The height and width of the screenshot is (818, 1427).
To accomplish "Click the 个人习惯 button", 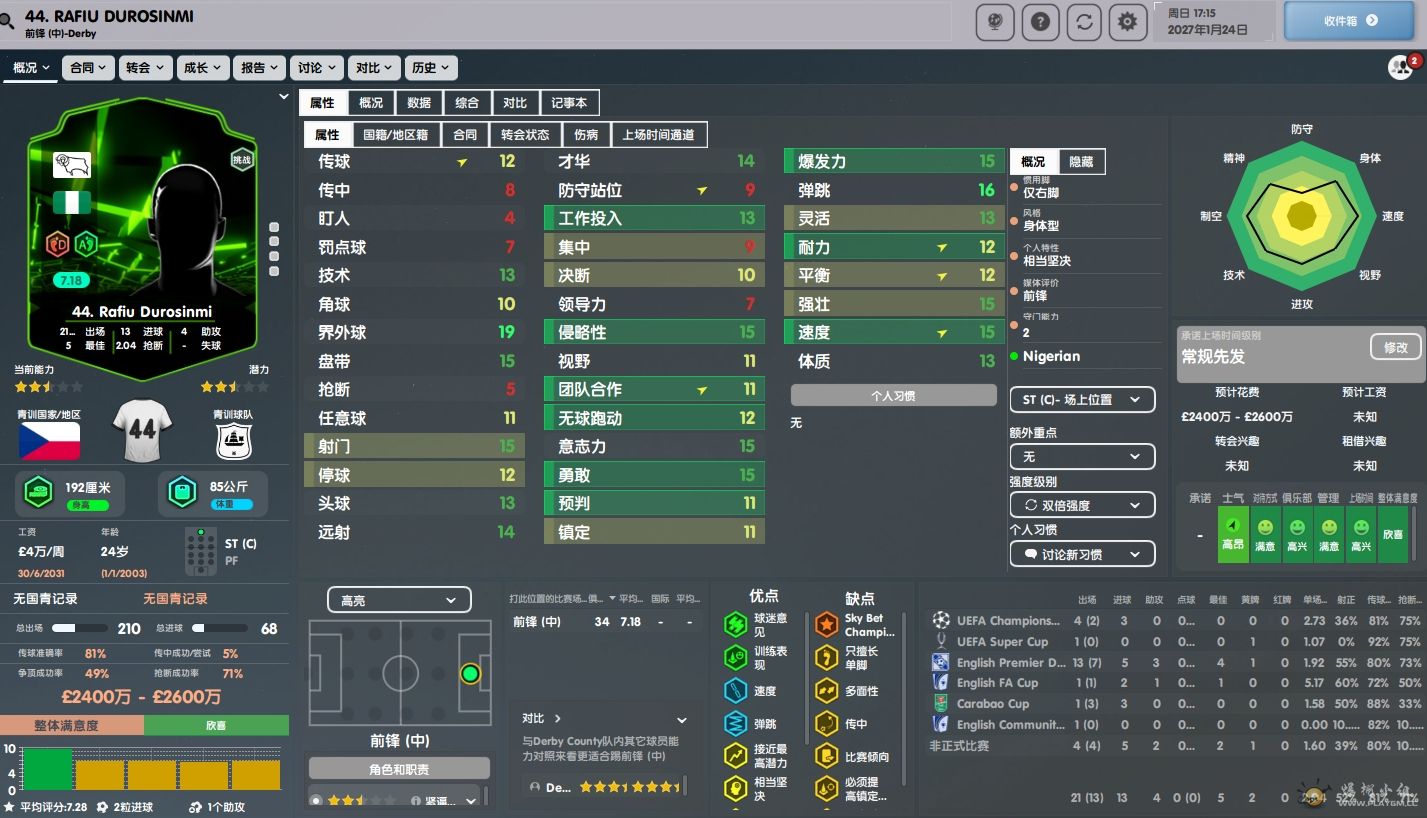I will tap(893, 395).
